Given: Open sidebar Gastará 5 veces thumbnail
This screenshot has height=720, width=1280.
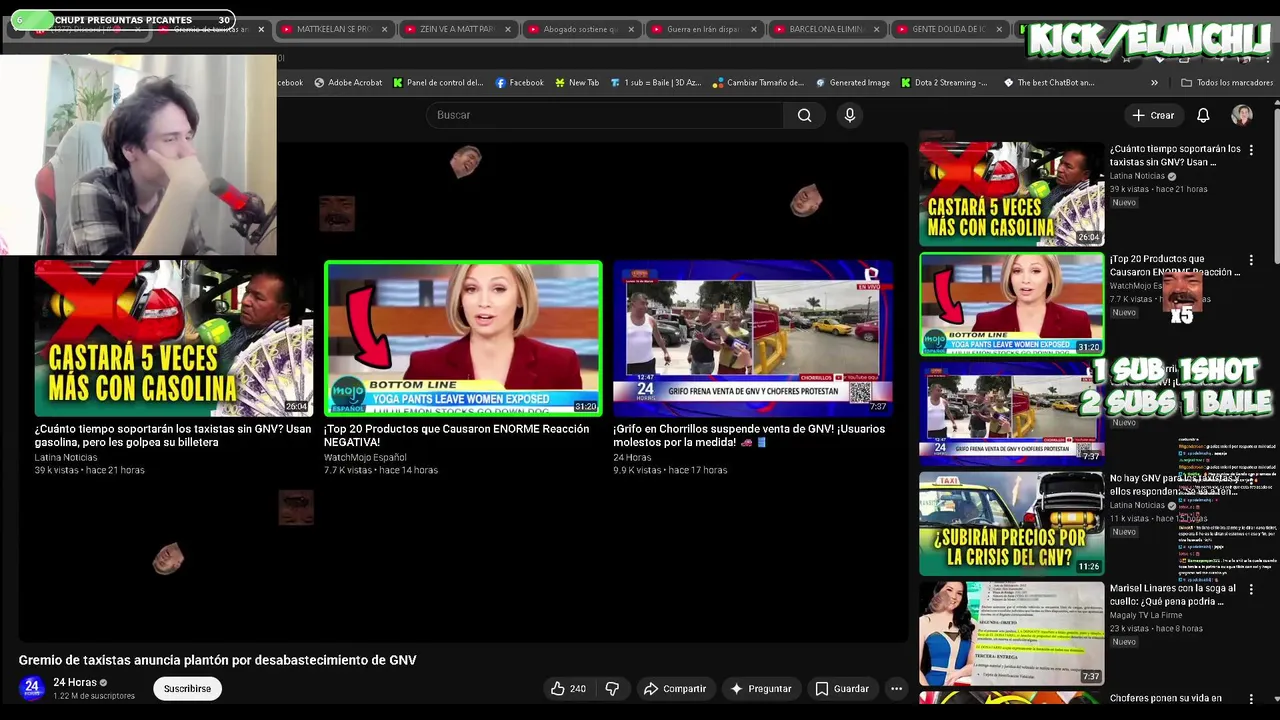Looking at the screenshot, I should [x=1012, y=194].
